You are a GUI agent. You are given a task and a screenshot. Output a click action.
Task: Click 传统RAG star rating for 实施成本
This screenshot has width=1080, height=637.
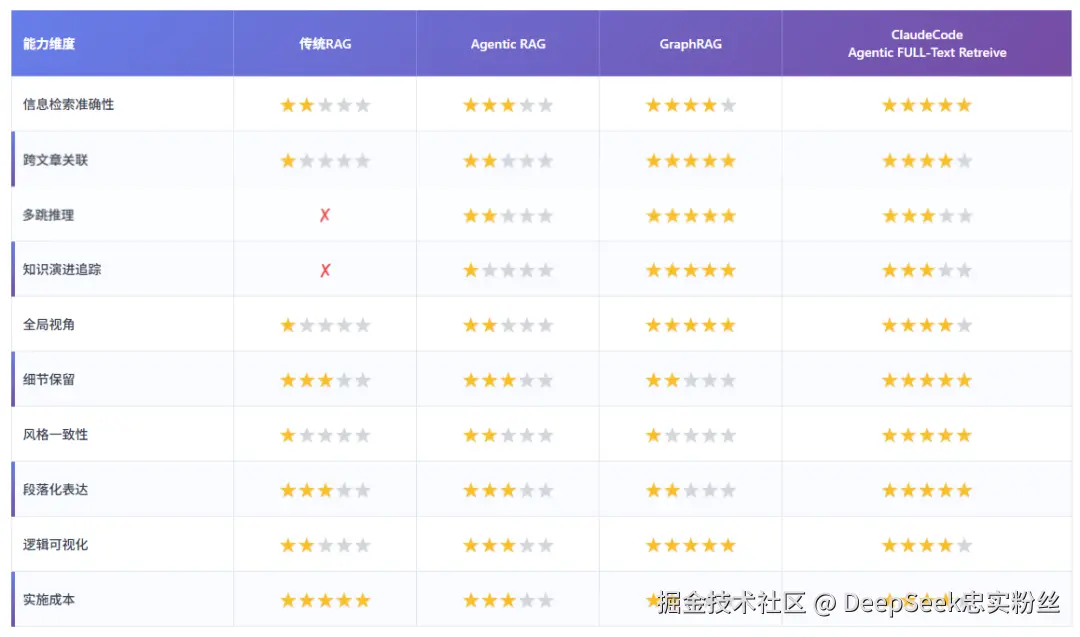coord(325,601)
